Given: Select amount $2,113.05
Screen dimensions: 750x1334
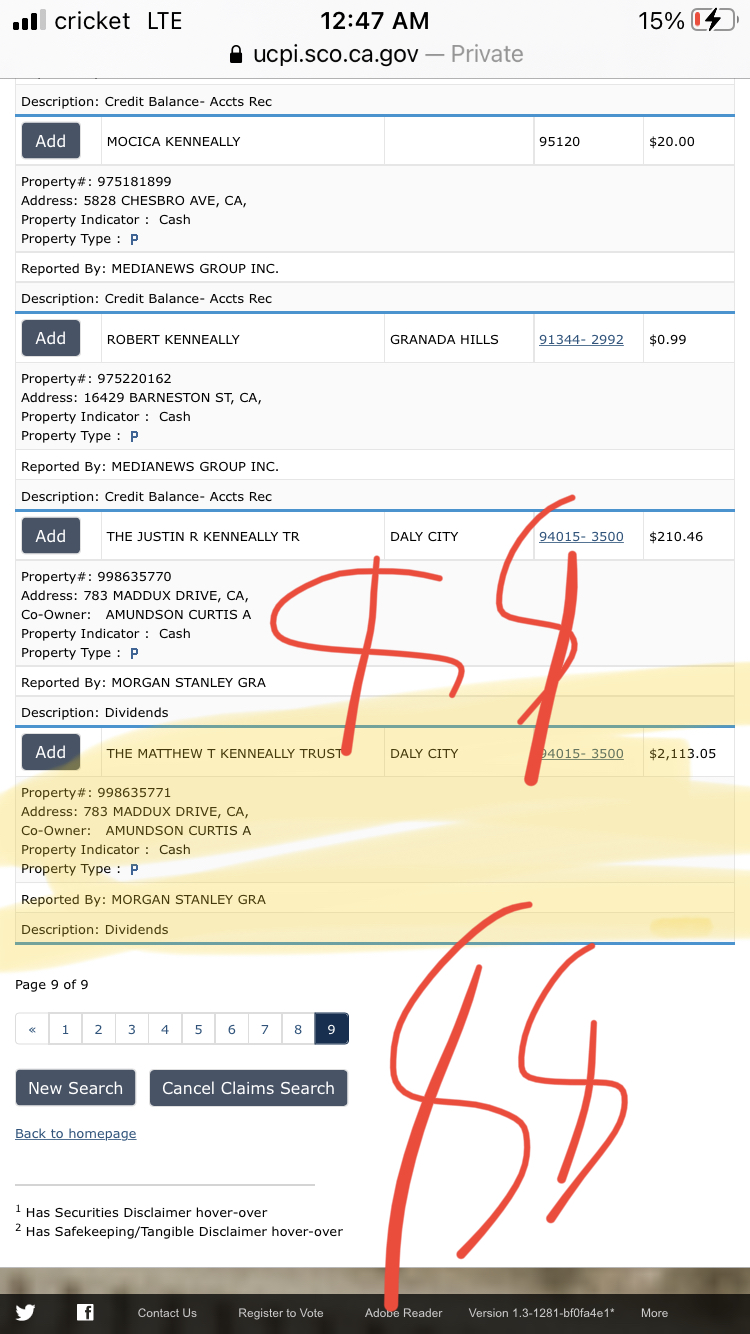Looking at the screenshot, I should pos(683,753).
